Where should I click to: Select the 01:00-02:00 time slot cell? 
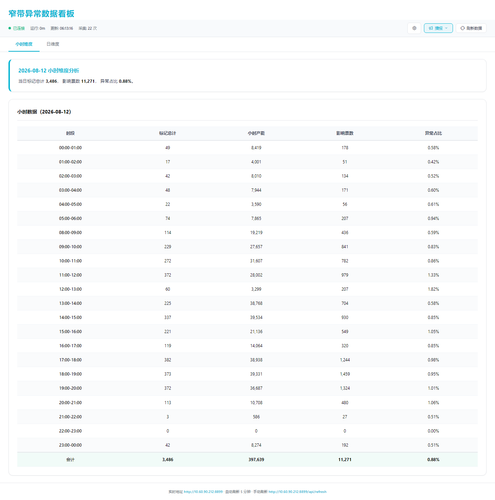[70, 162]
